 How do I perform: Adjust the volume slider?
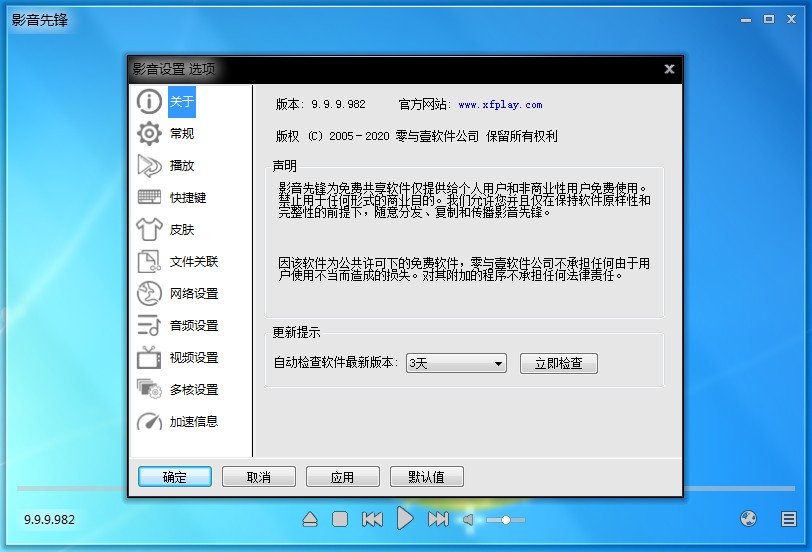pyautogui.click(x=506, y=520)
